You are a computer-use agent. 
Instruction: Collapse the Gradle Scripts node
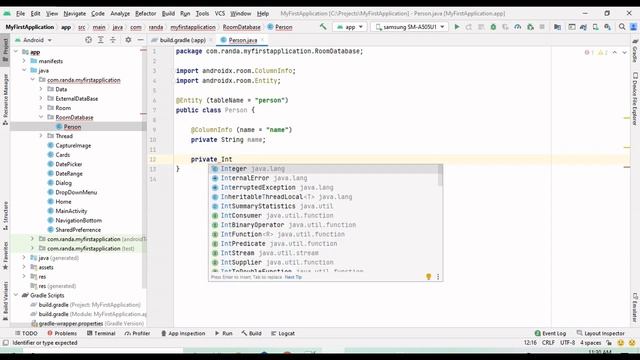[16, 295]
